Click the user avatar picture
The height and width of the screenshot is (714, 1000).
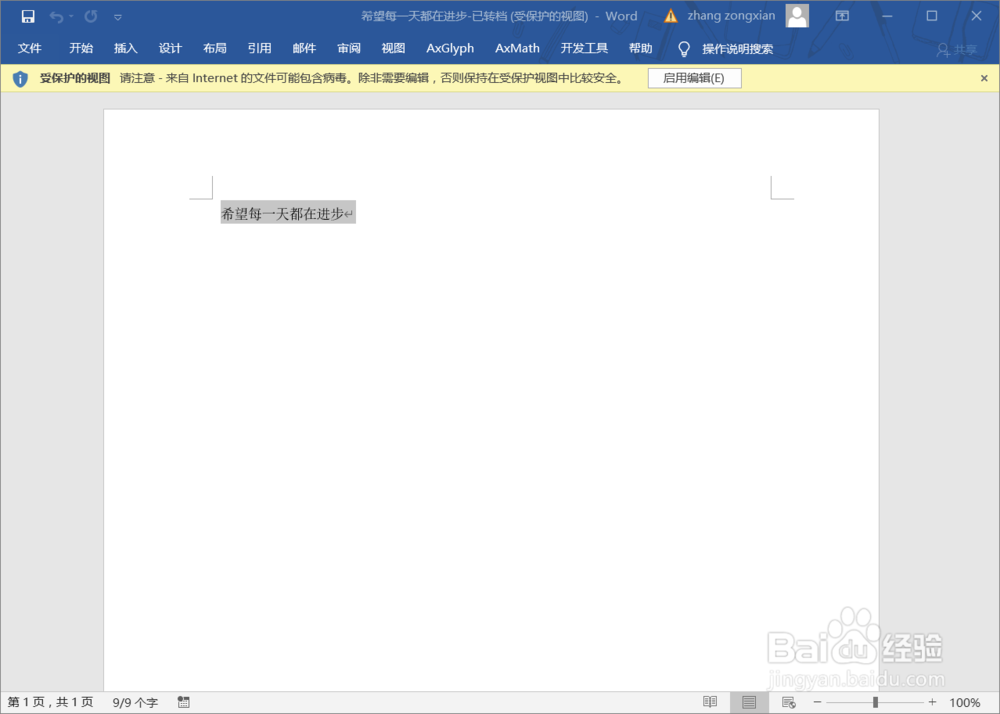pyautogui.click(x=797, y=16)
